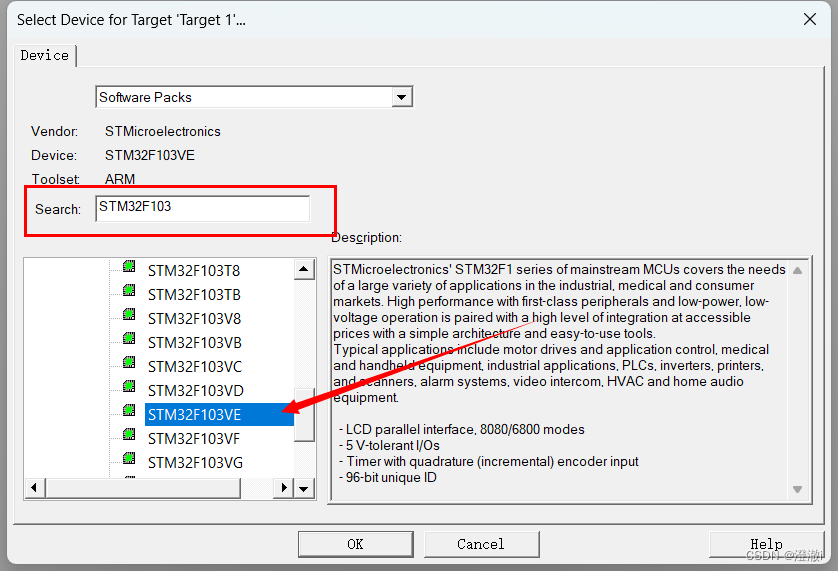Click the device list scroll up arrow
Screen dimensions: 838x571
pyautogui.click(x=304, y=269)
